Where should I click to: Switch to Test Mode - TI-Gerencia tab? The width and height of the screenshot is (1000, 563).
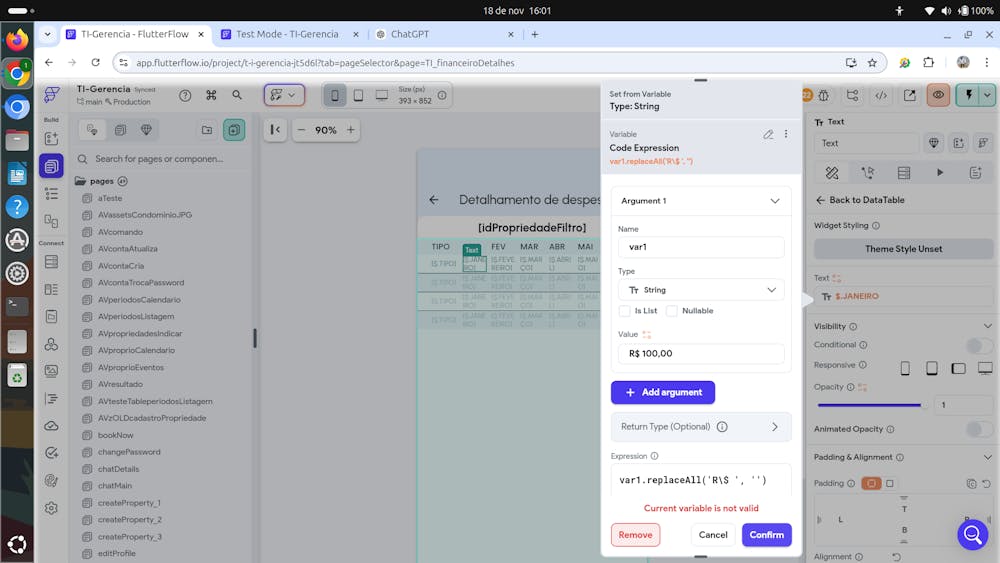coord(290,34)
